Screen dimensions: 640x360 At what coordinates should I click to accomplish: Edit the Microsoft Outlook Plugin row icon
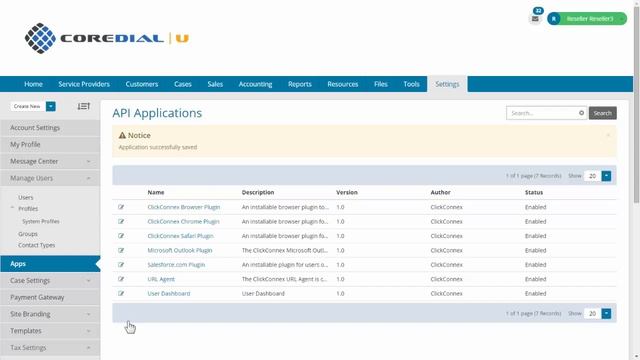(121, 250)
